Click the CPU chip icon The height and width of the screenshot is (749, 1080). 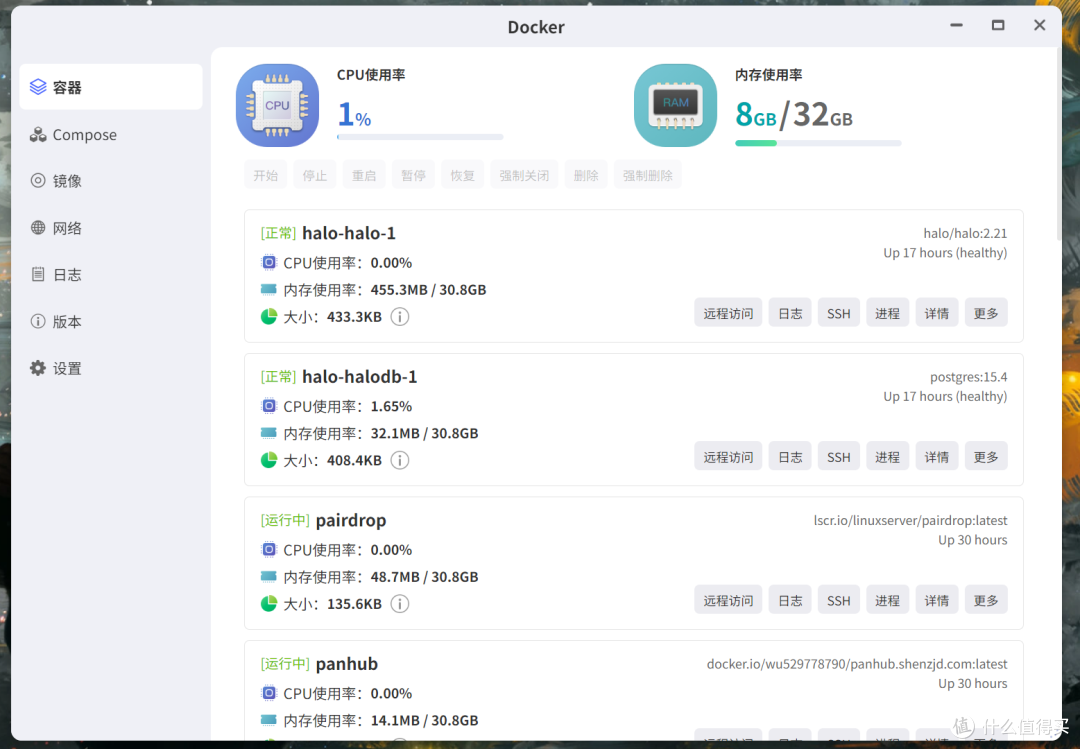tap(277, 105)
